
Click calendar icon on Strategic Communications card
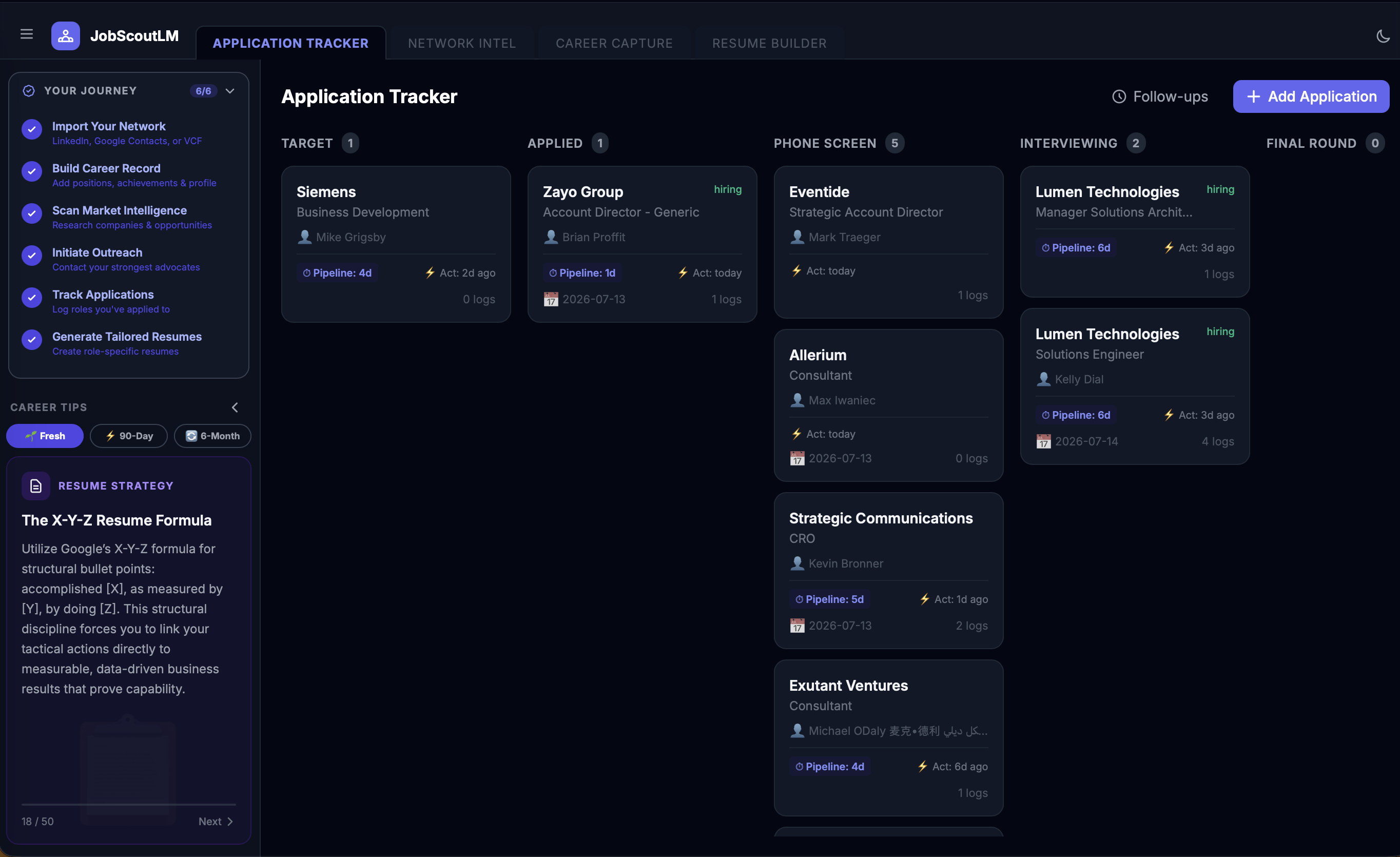[x=797, y=626]
